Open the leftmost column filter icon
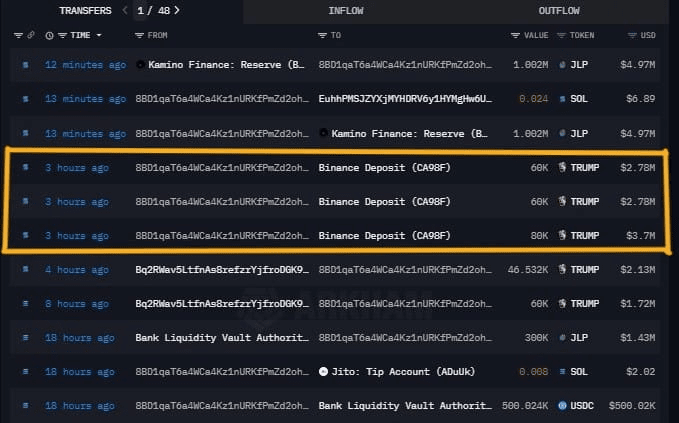Screen dimensions: 679x423 18,36
